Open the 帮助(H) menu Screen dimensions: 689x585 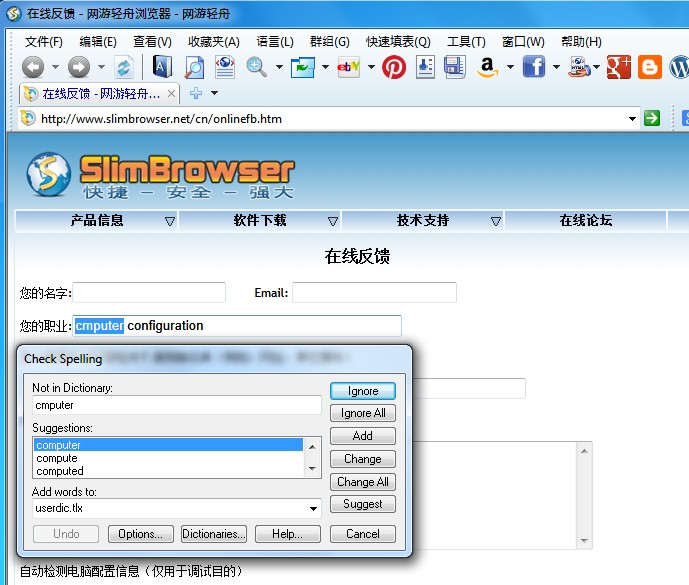click(581, 42)
